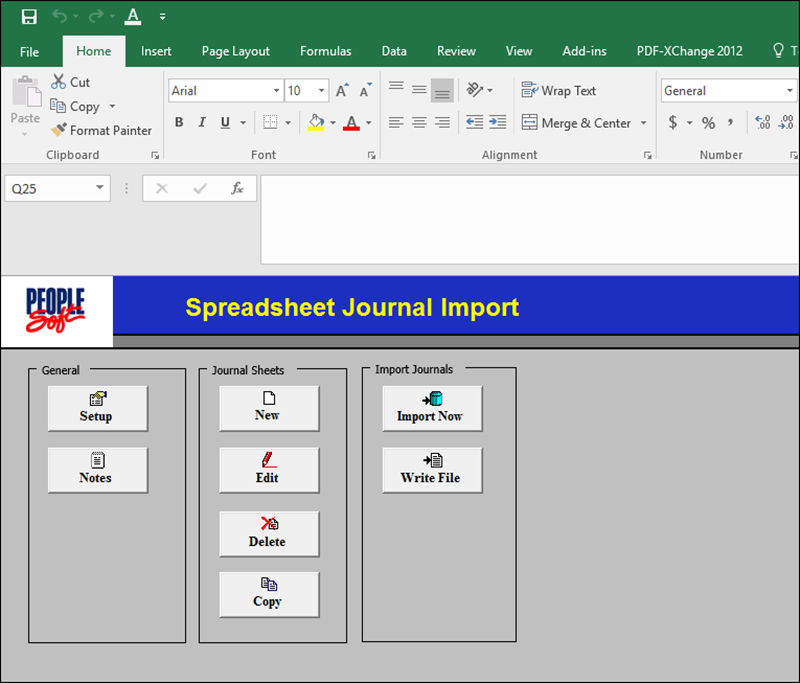Bottom align the cell contents
The width and height of the screenshot is (800, 683).
442,90
